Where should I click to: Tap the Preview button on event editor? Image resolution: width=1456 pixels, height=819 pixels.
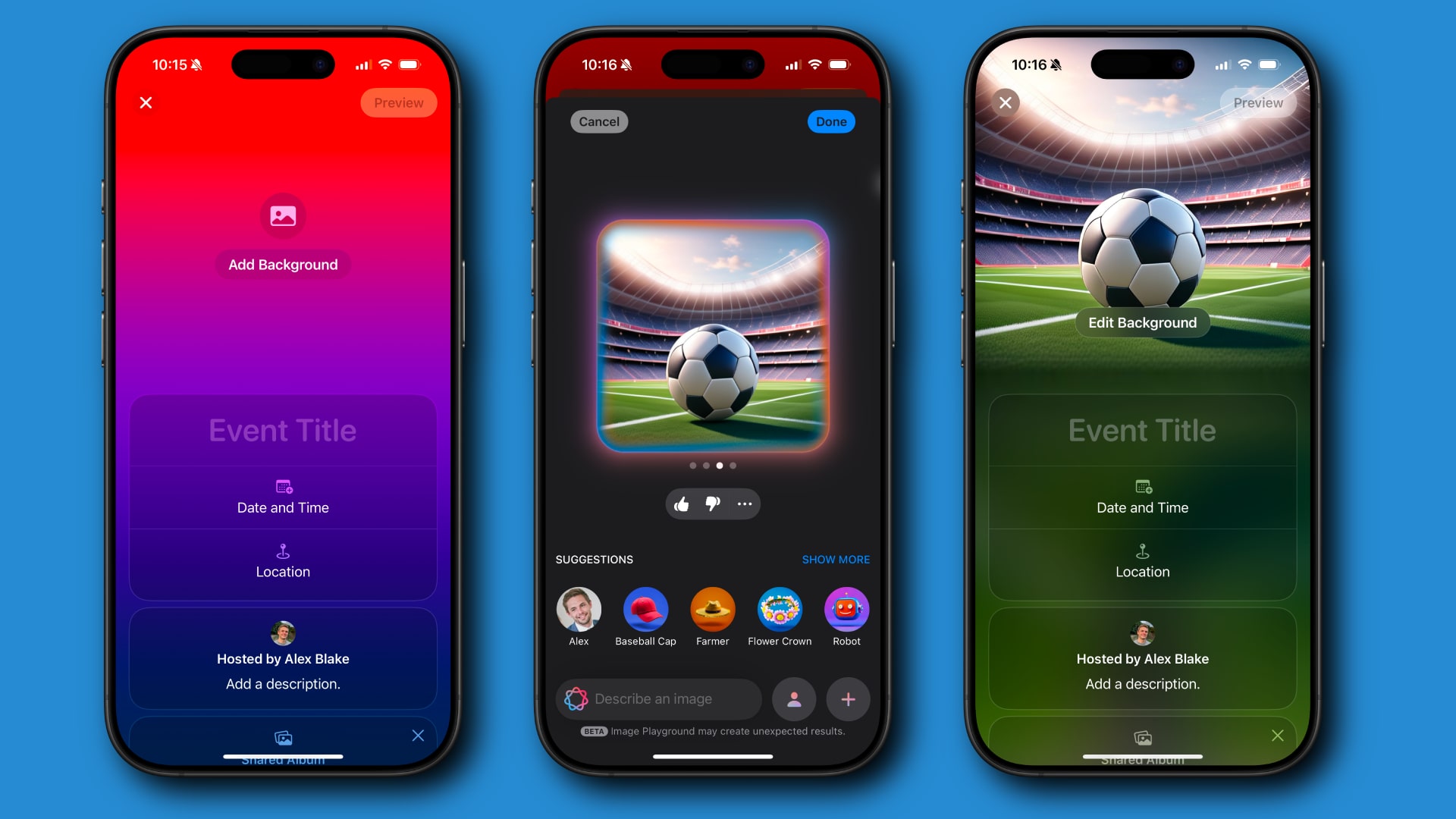(397, 103)
